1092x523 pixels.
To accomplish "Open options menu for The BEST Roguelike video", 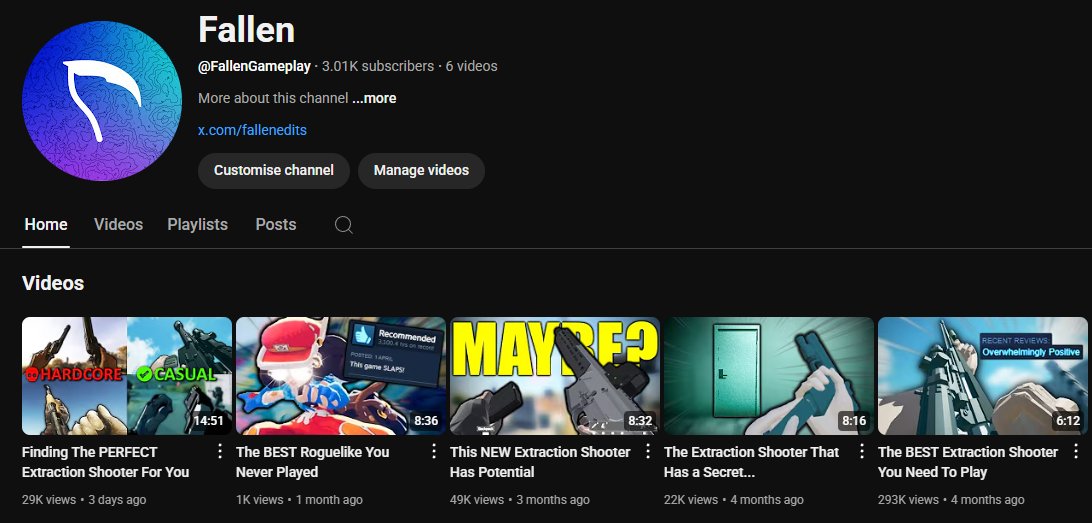I will pyautogui.click(x=434, y=451).
